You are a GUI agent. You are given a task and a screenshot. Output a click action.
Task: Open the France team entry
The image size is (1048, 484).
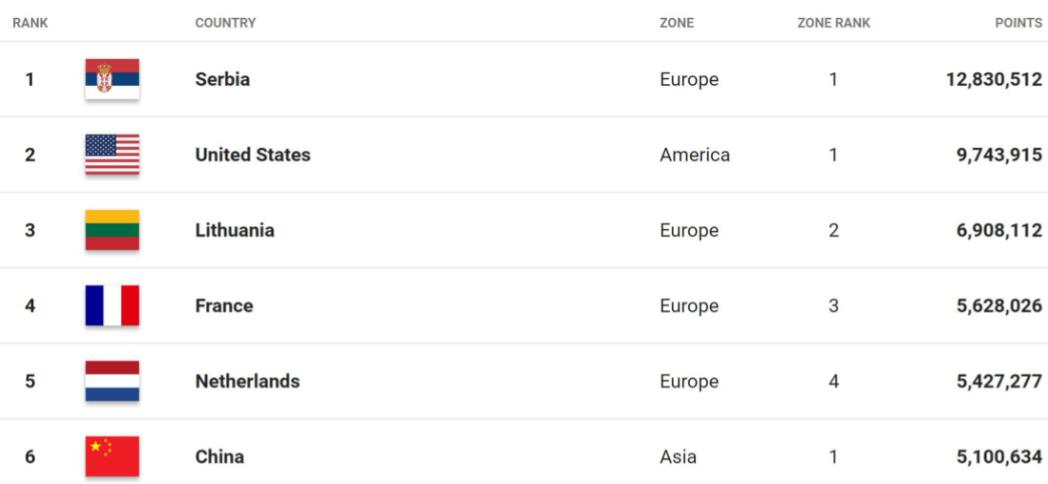coord(224,306)
